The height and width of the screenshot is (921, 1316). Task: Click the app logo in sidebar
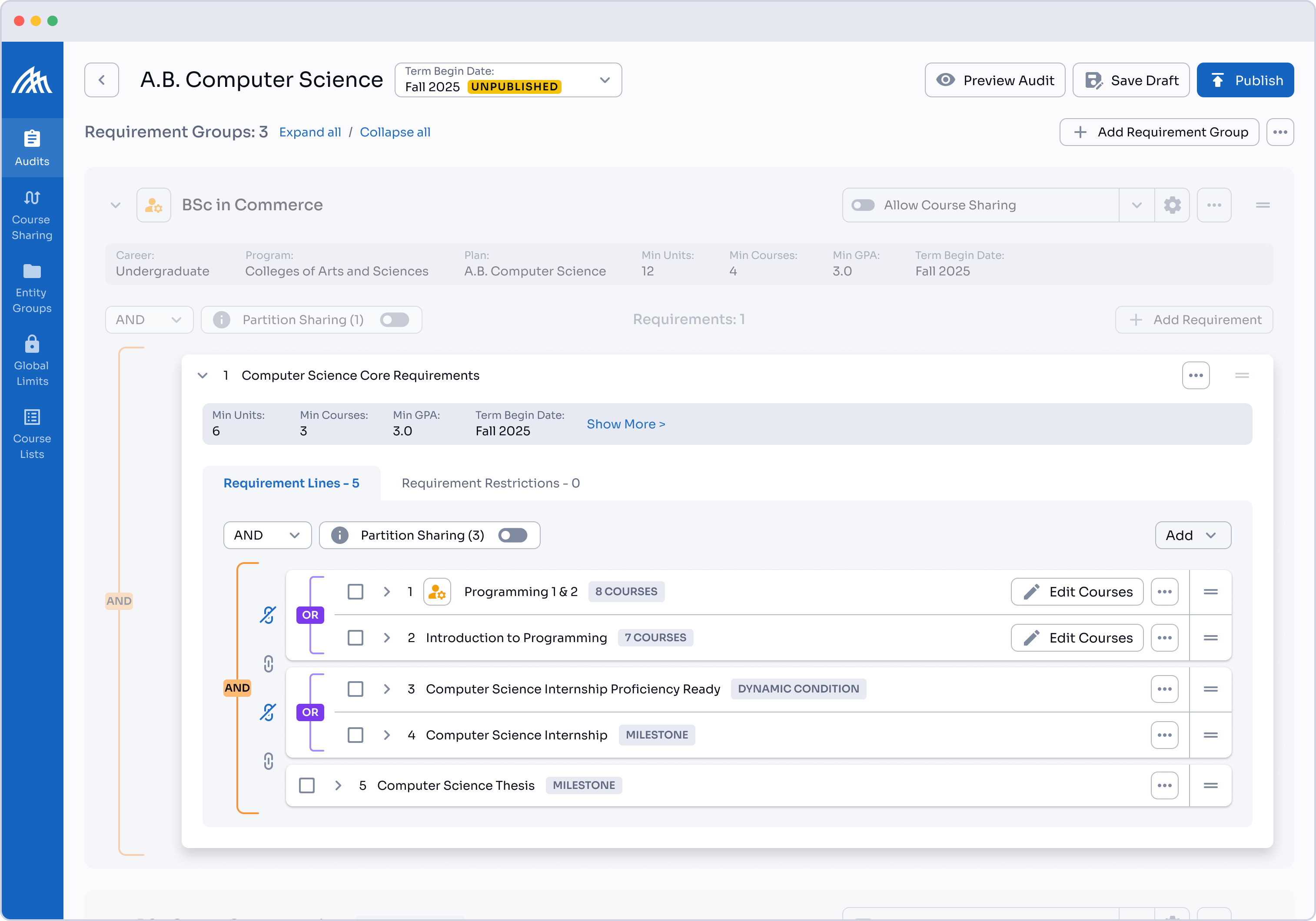[32, 80]
